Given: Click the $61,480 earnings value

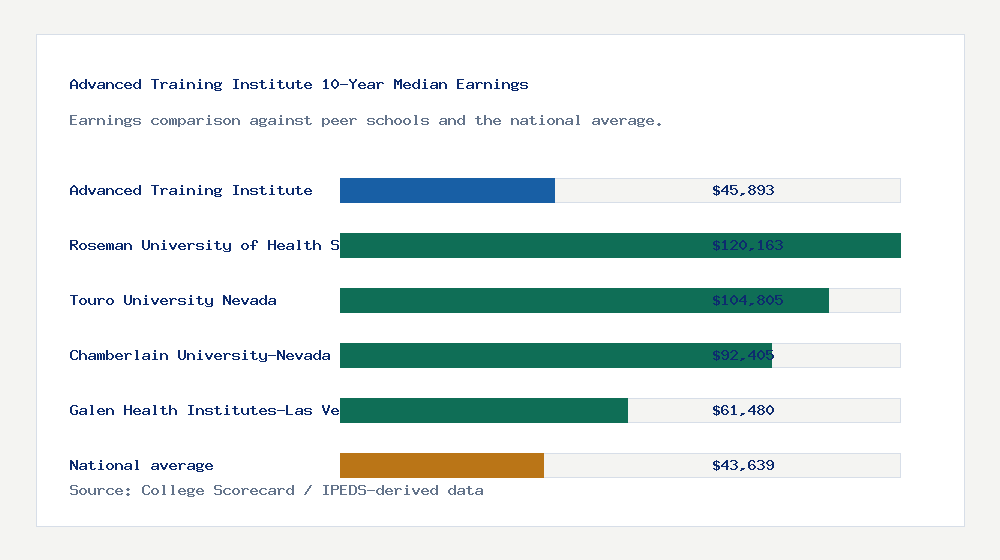Looking at the screenshot, I should pos(743,410).
